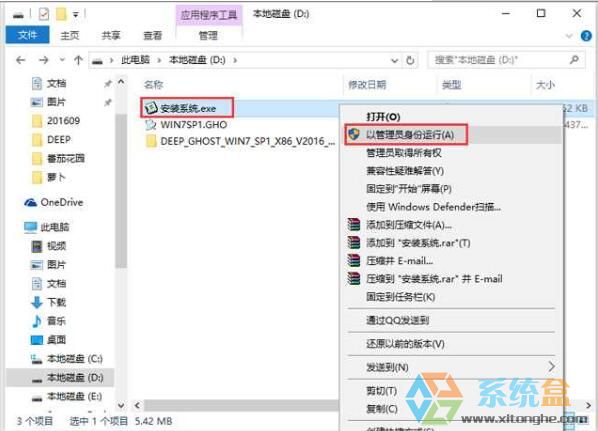The image size is (598, 431).
Task: Click the refresh icon beside address bar
Action: click(x=410, y=60)
